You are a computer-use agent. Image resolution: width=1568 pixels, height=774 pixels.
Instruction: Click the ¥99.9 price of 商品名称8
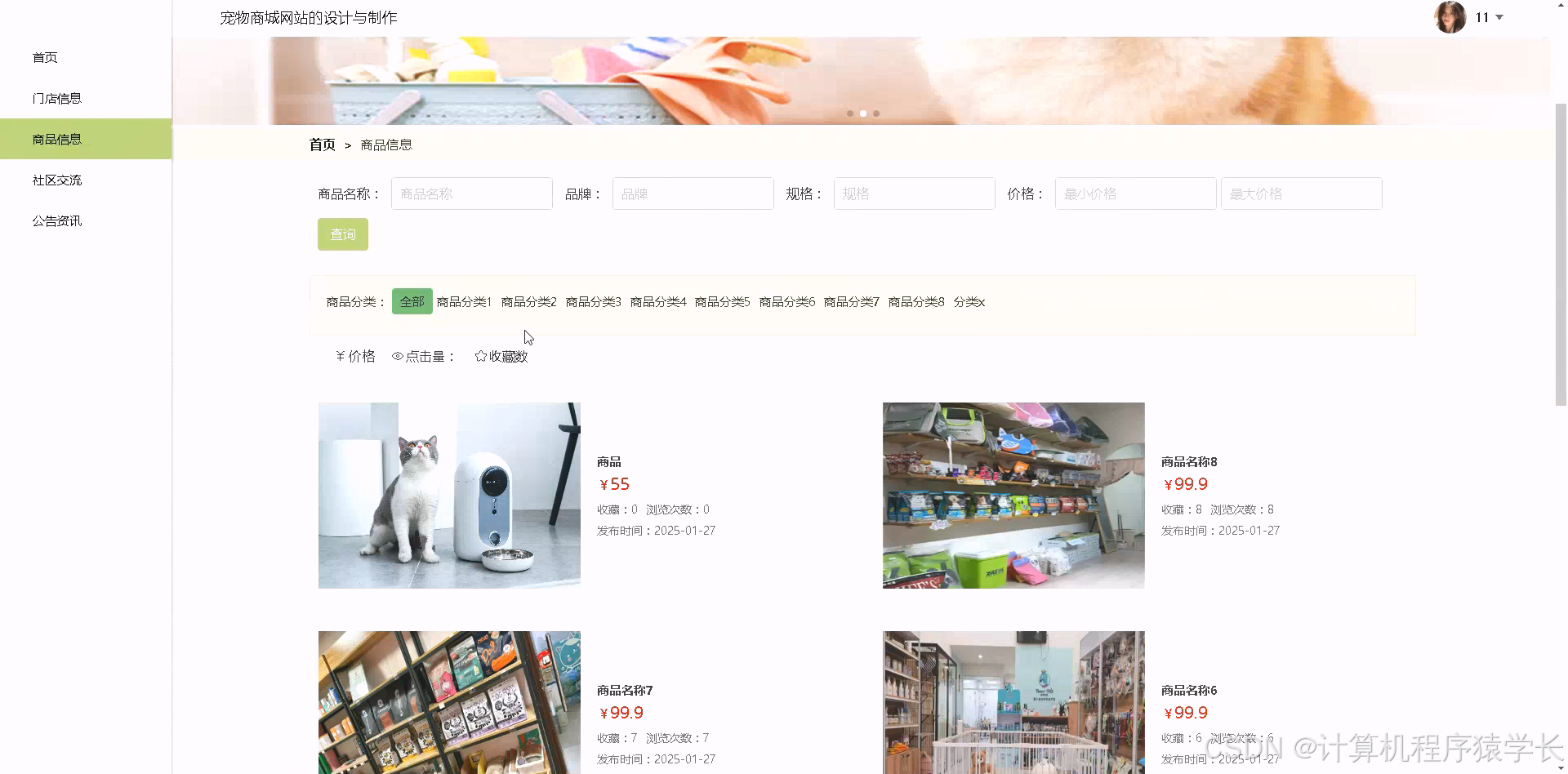(1185, 484)
